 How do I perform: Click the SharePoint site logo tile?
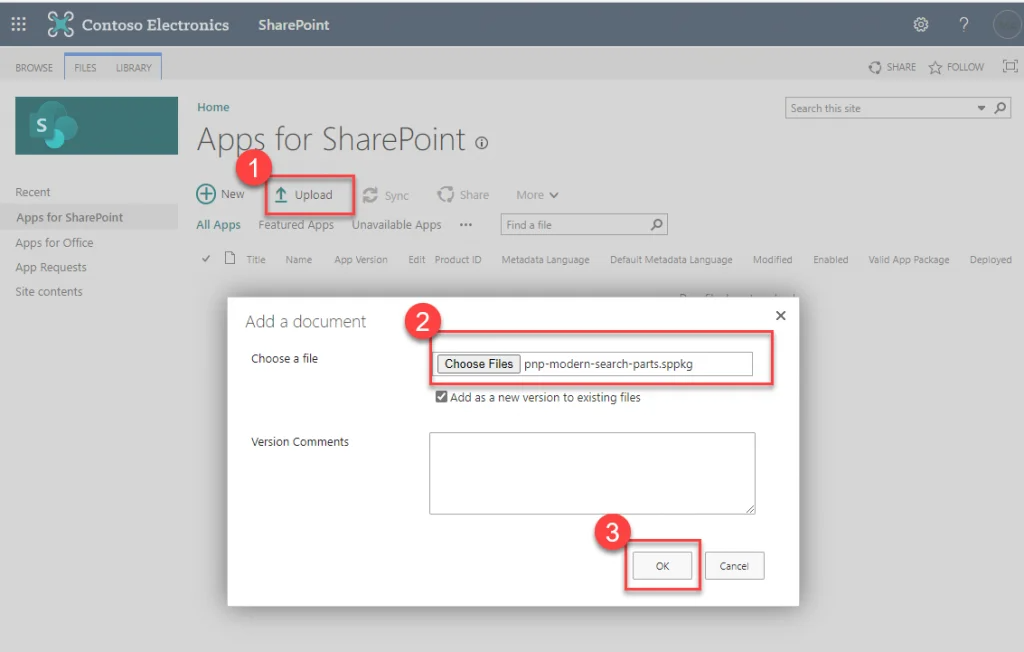[x=97, y=125]
